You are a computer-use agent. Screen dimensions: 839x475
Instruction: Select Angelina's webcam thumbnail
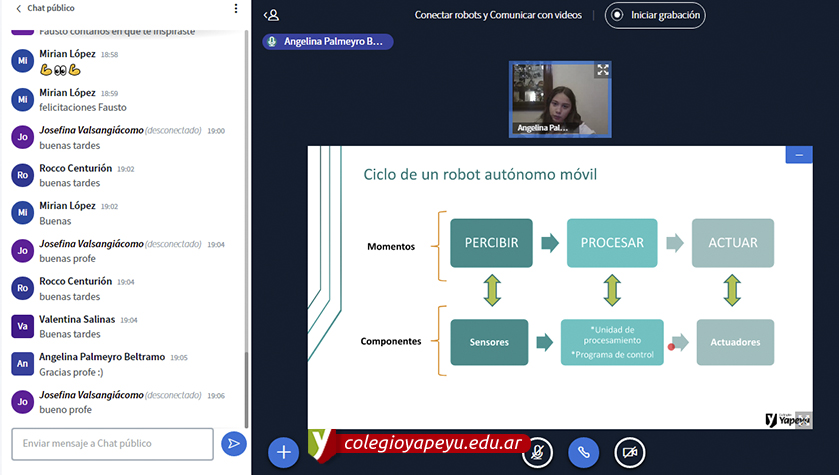[x=560, y=98]
